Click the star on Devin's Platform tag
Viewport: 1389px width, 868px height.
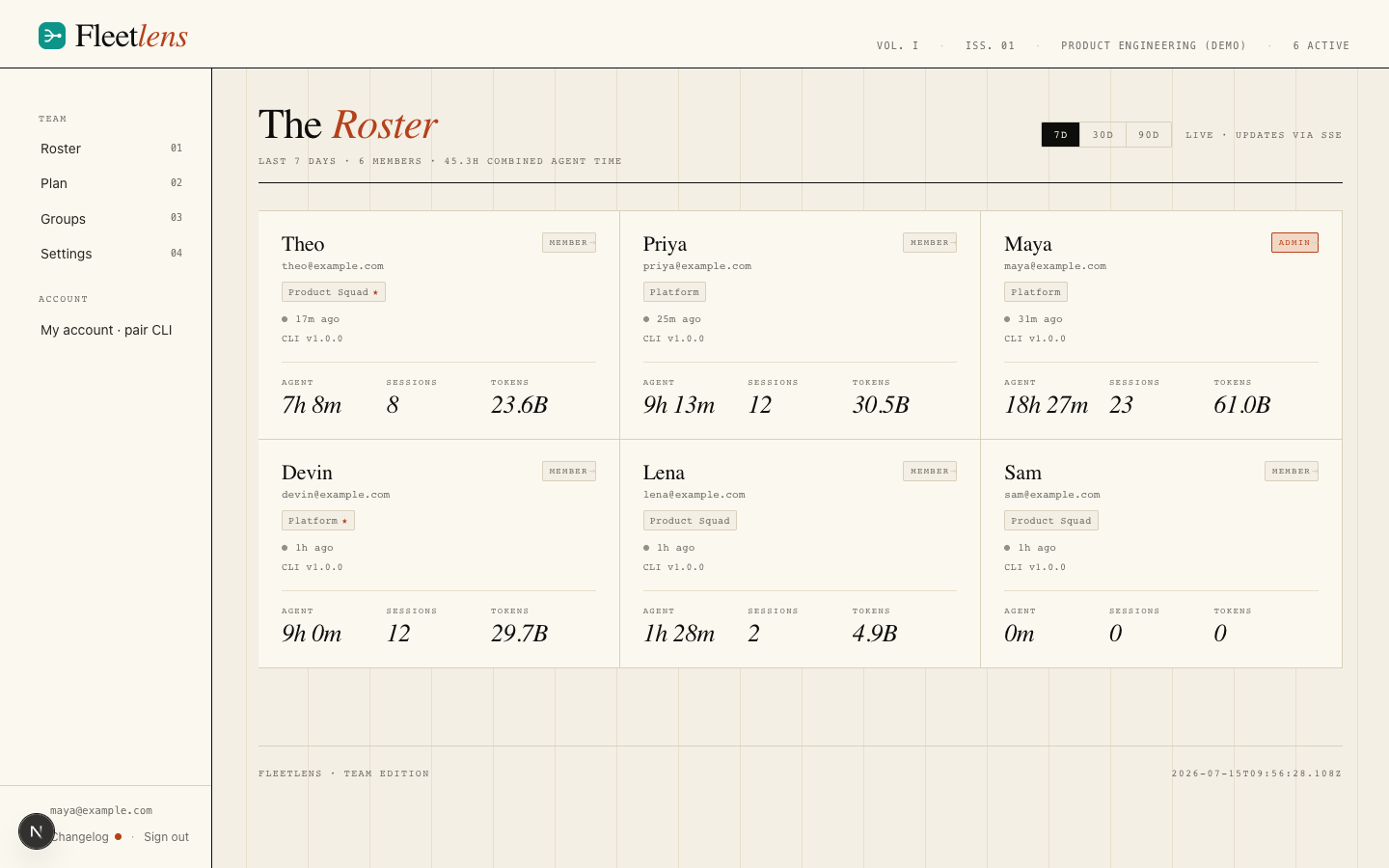tap(344, 521)
